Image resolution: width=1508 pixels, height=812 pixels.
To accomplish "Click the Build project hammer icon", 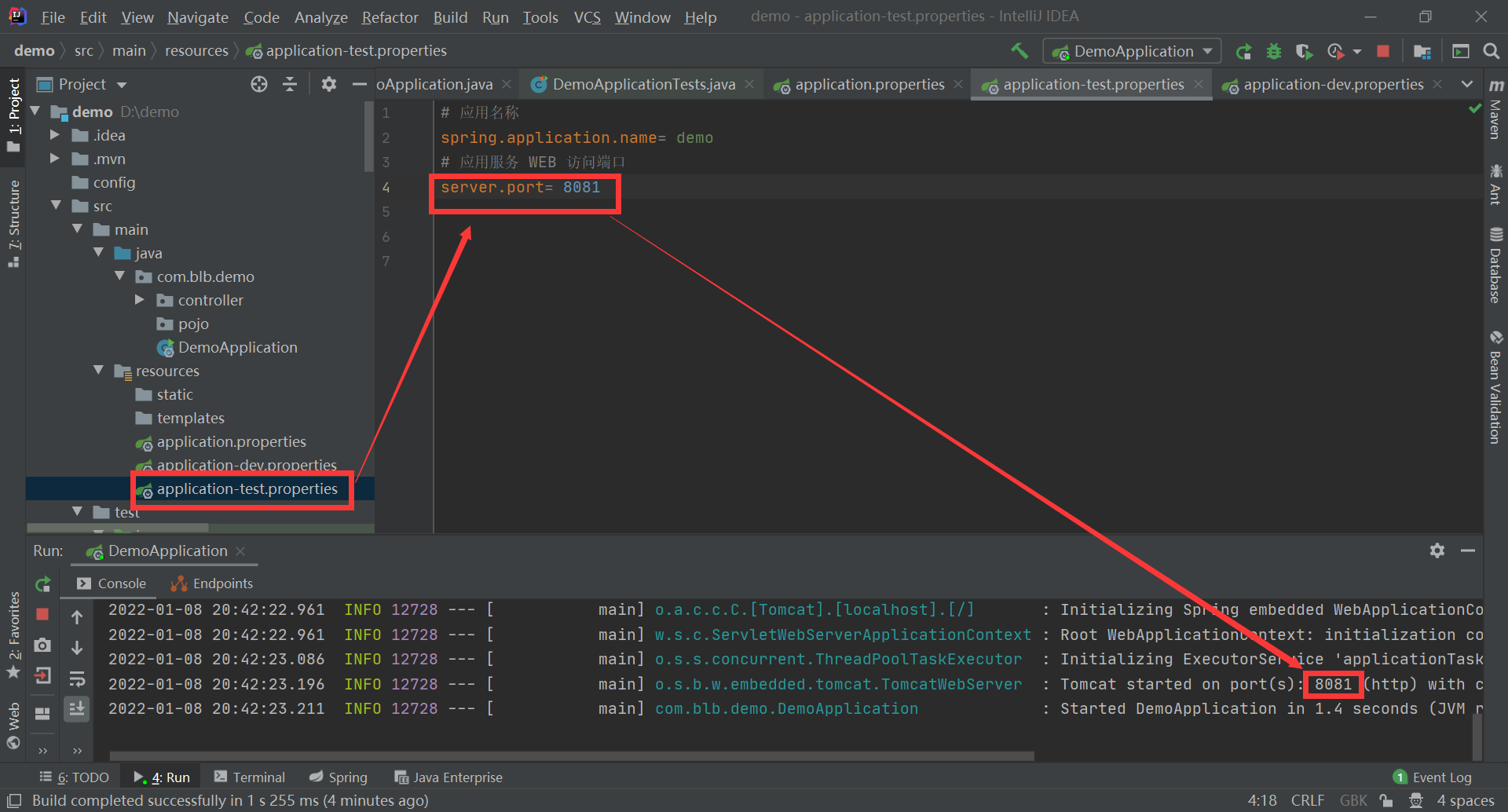I will (x=1019, y=51).
